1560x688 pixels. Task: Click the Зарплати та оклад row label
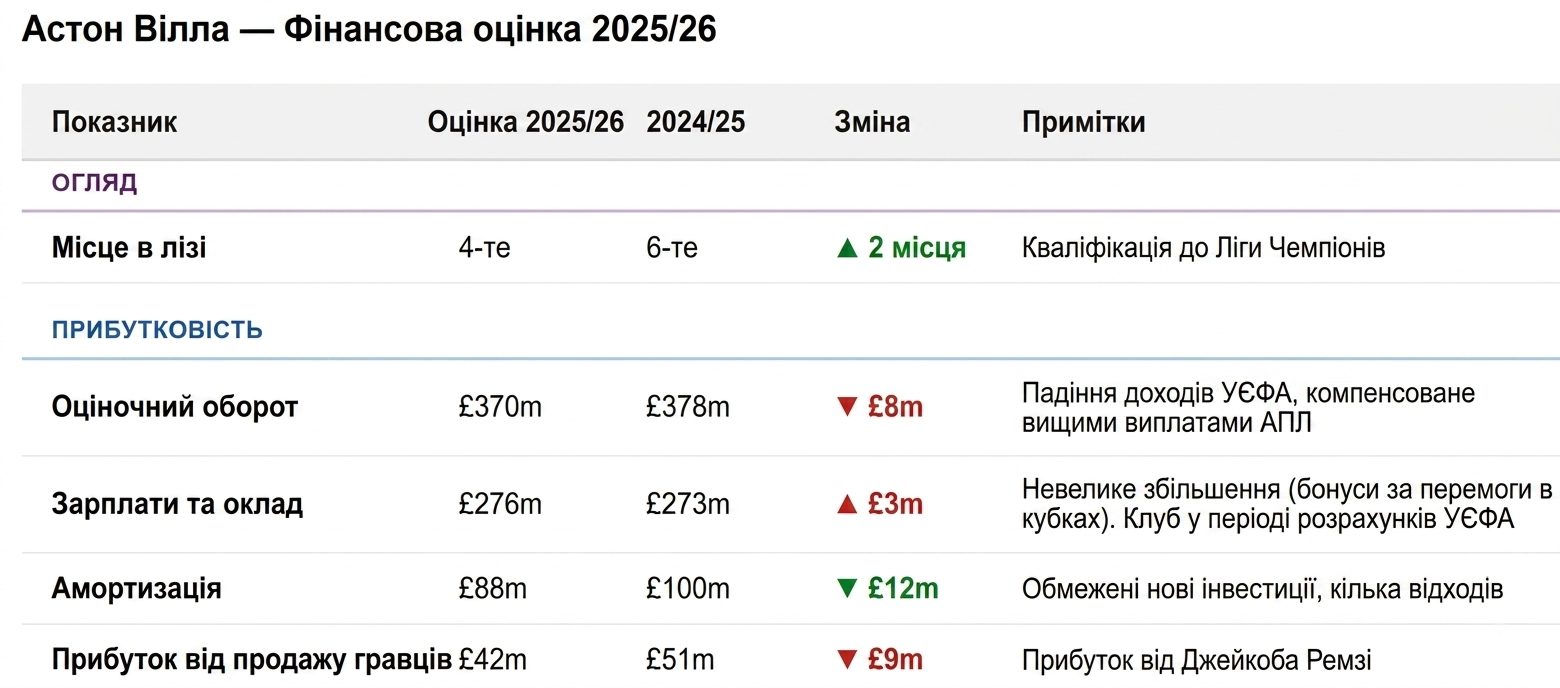(177, 504)
